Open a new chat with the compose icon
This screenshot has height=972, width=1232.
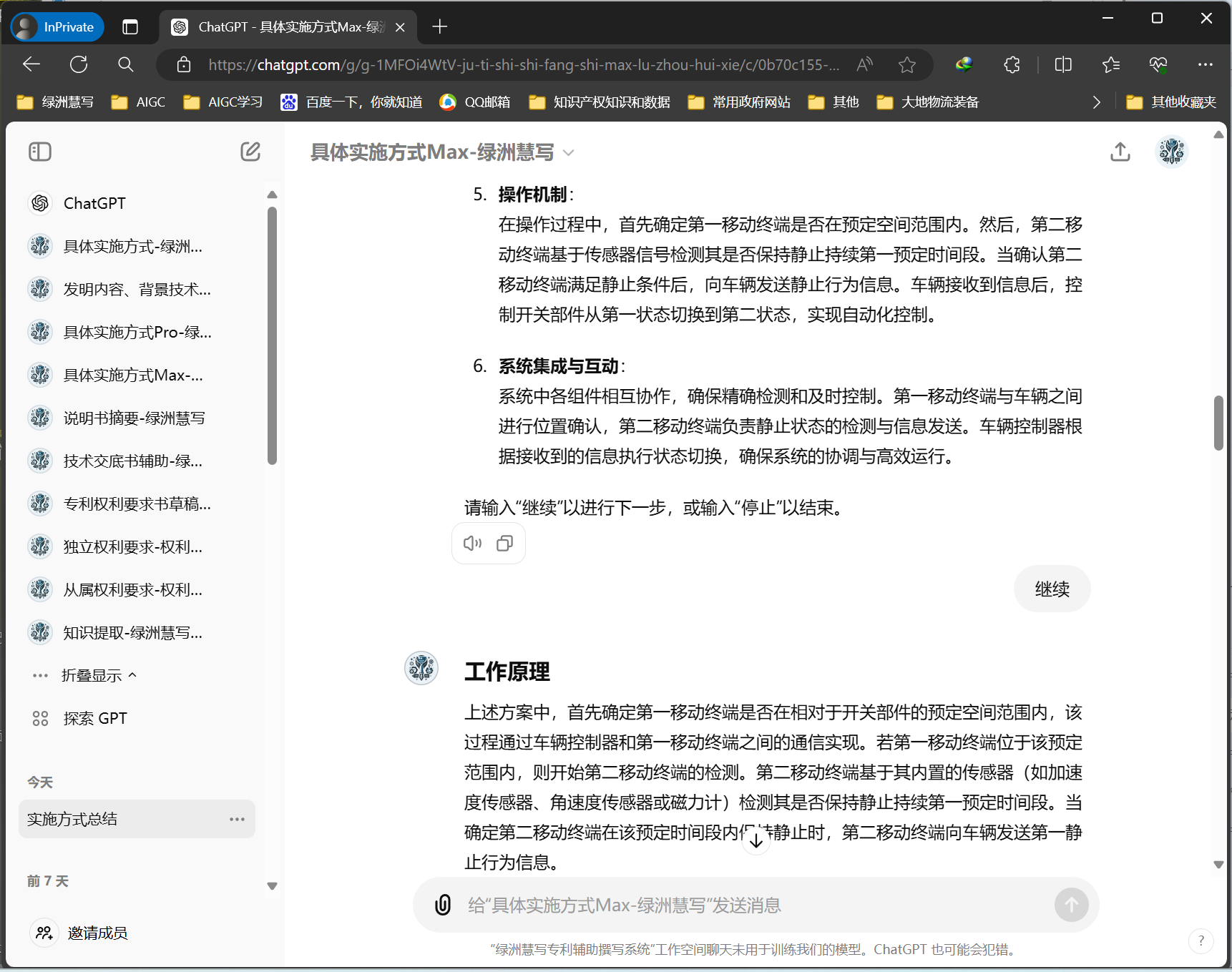250,152
